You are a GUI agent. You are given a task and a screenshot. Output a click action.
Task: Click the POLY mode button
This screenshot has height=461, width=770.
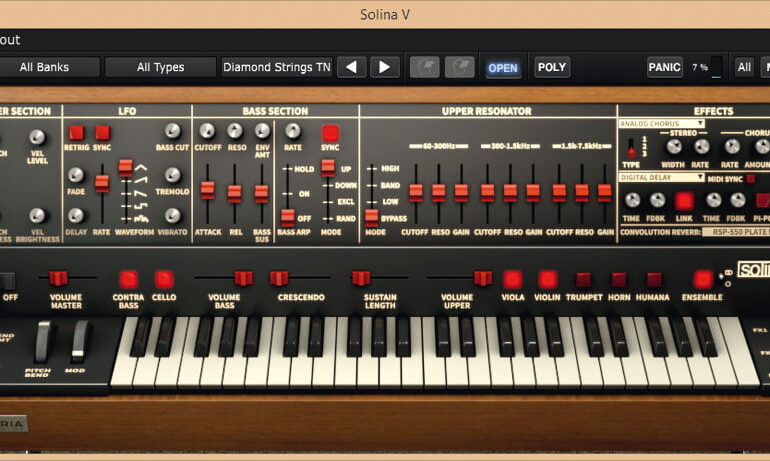[552, 67]
